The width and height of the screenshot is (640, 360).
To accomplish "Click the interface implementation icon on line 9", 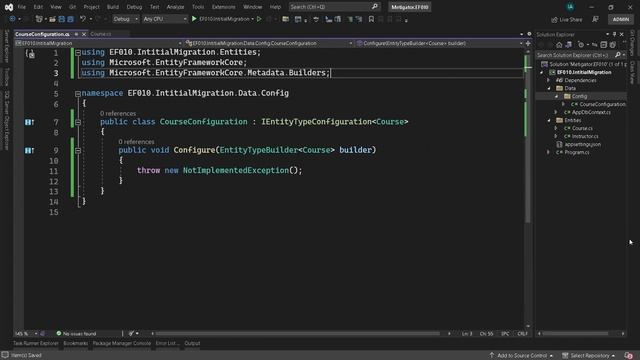I will [x=29, y=151].
